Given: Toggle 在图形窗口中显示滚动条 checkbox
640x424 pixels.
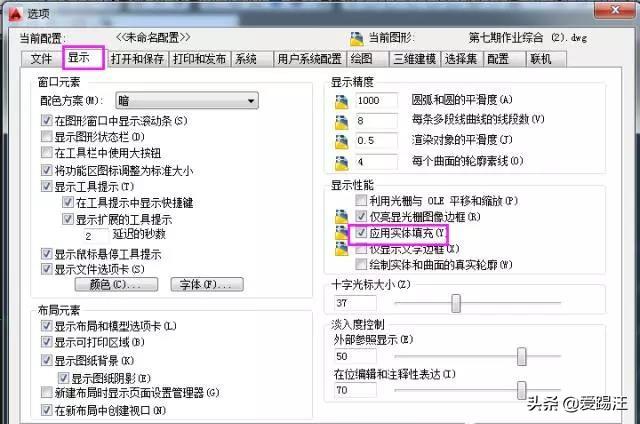Looking at the screenshot, I should pyautogui.click(x=47, y=120).
